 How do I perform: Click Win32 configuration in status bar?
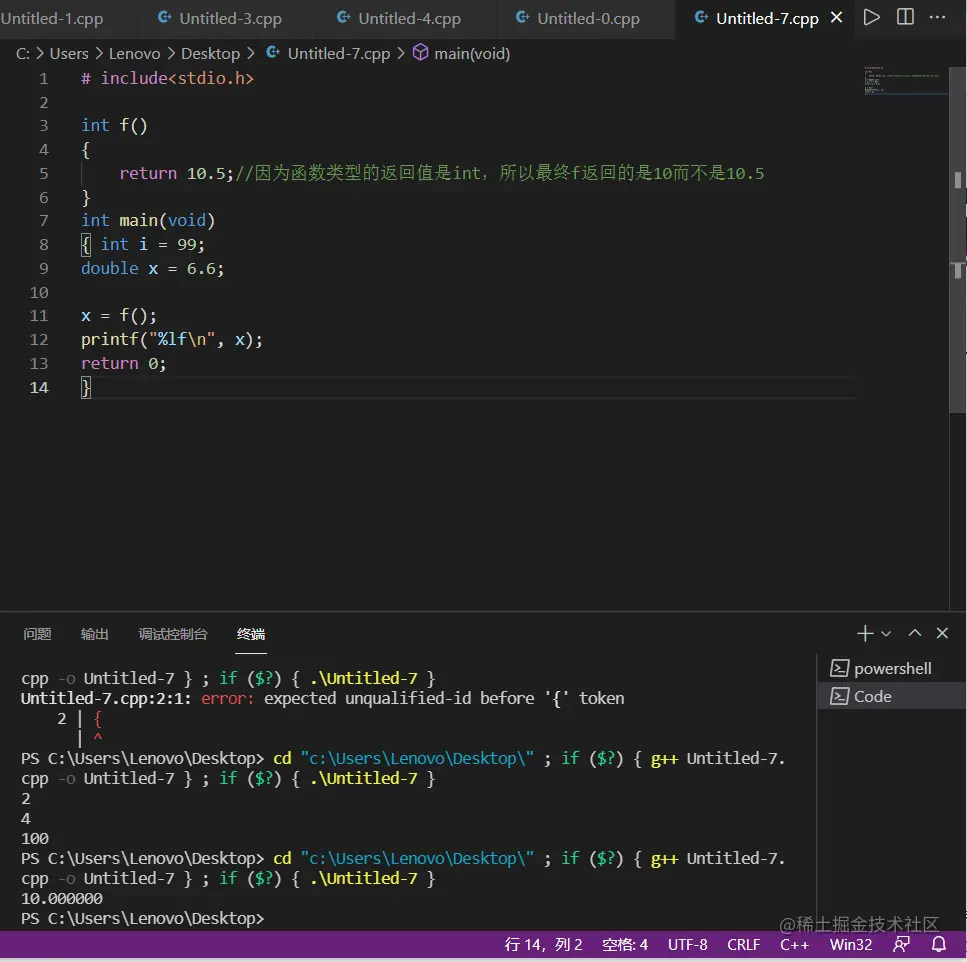click(x=851, y=945)
